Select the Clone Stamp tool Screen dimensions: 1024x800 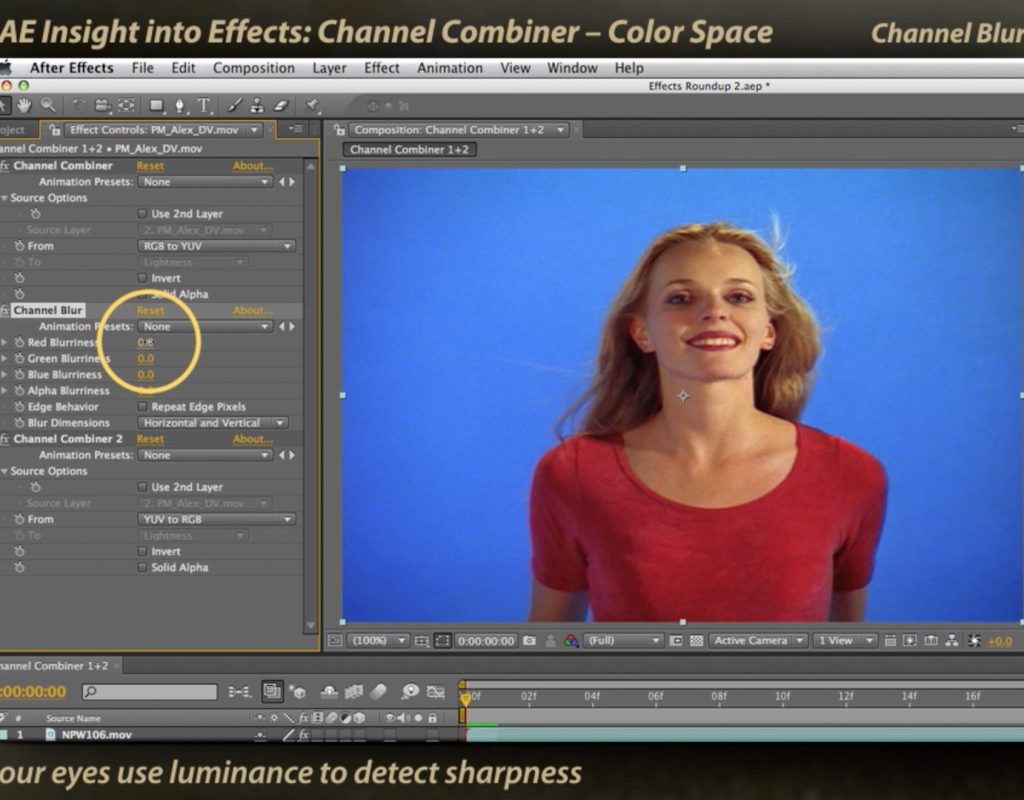pos(257,105)
